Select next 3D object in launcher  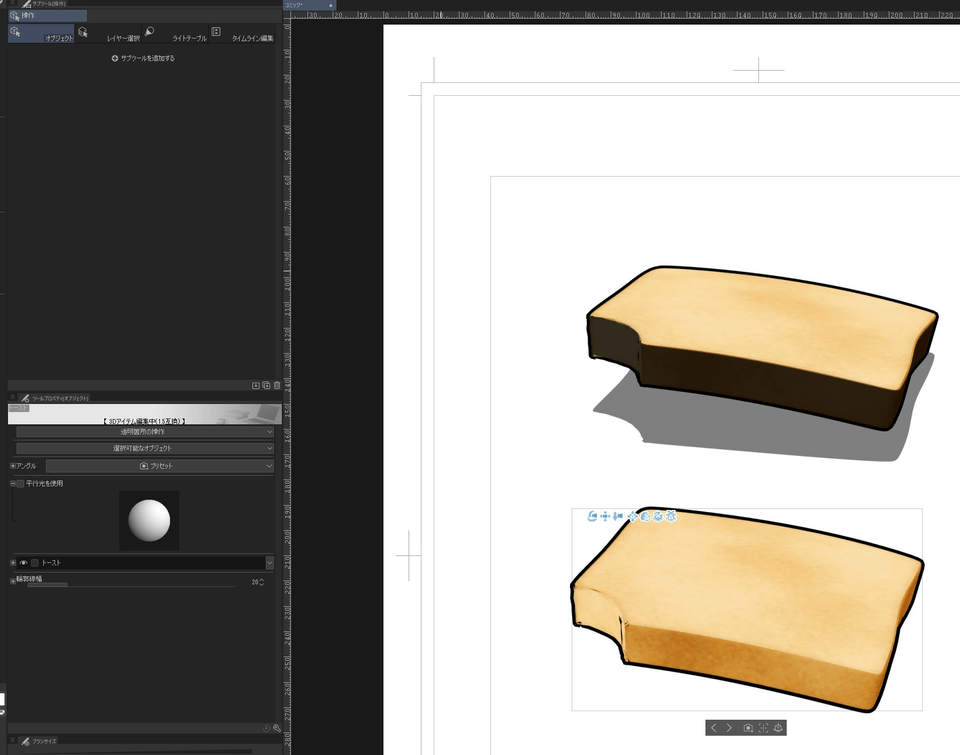tap(729, 727)
